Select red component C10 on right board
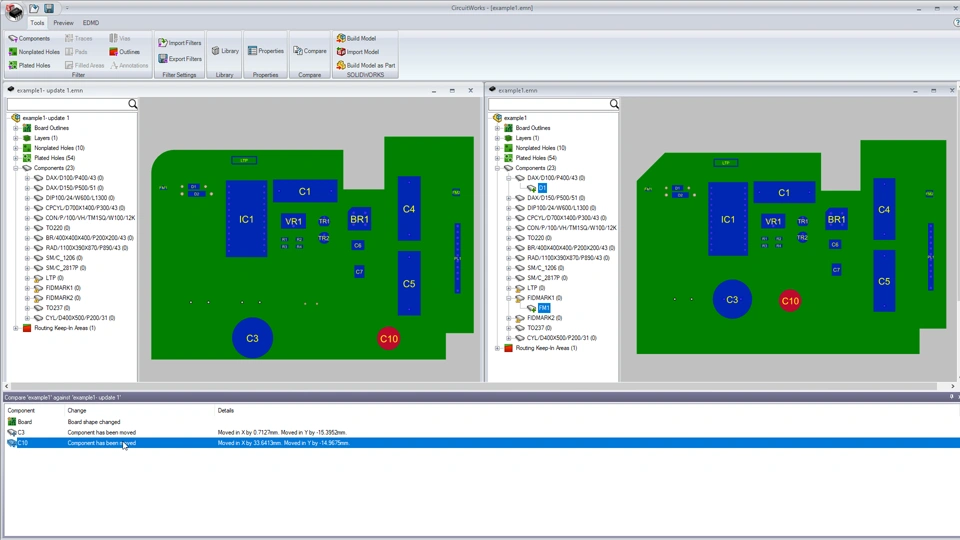Screen dimensions: 960x540 790,301
